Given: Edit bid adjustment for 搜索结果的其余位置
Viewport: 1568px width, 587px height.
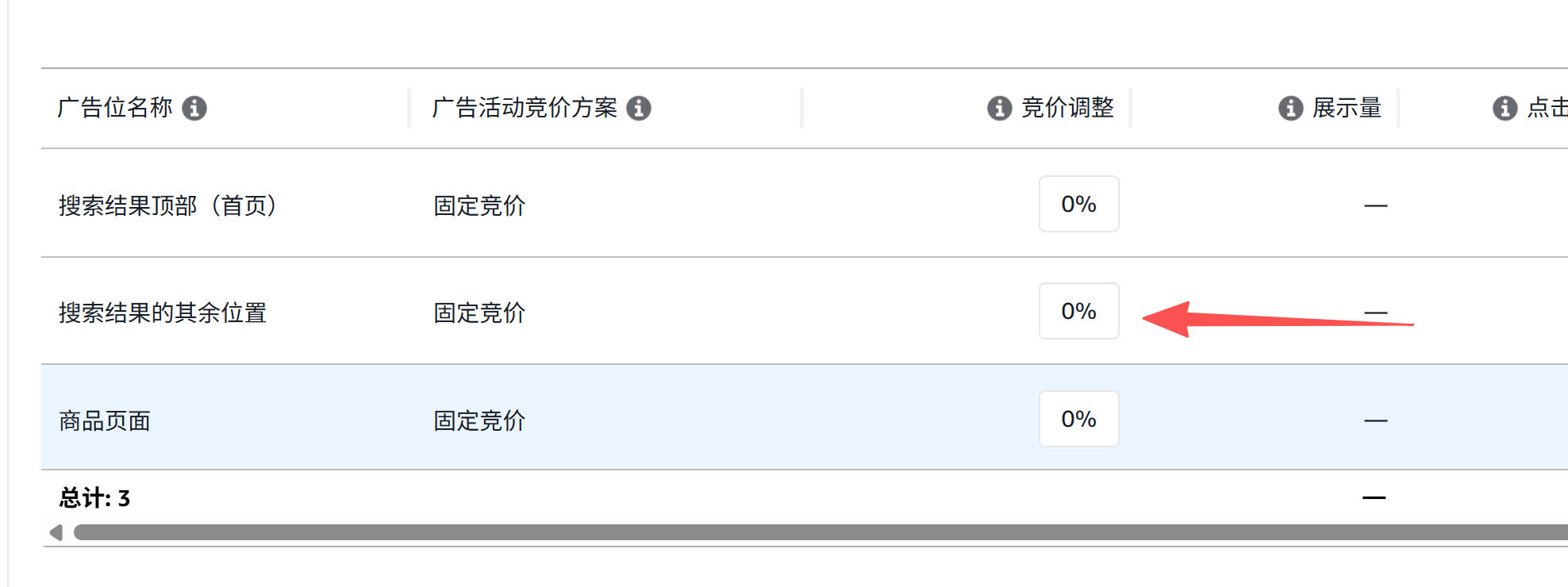Looking at the screenshot, I should tap(1079, 311).
